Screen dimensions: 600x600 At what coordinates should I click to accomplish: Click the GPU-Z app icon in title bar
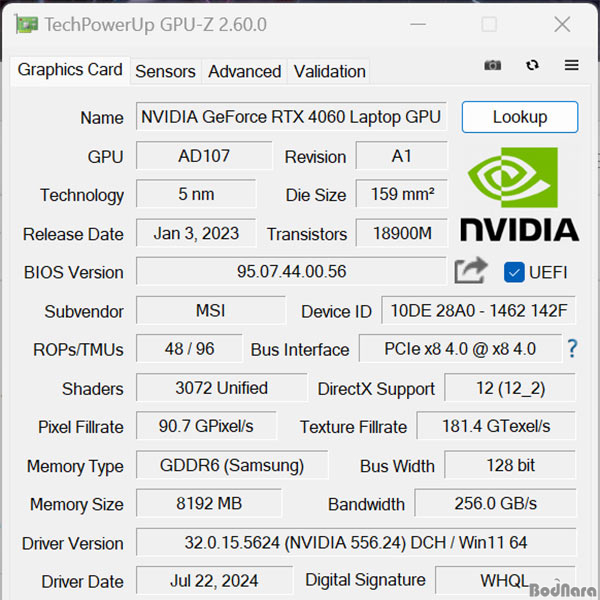pyautogui.click(x=27, y=24)
